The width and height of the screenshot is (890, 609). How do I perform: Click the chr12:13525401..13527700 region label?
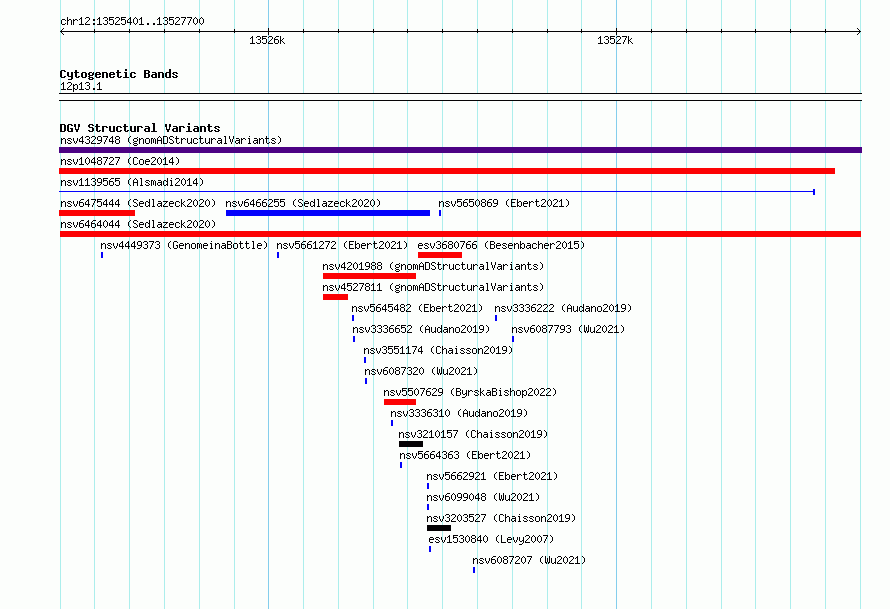[x=132, y=21]
